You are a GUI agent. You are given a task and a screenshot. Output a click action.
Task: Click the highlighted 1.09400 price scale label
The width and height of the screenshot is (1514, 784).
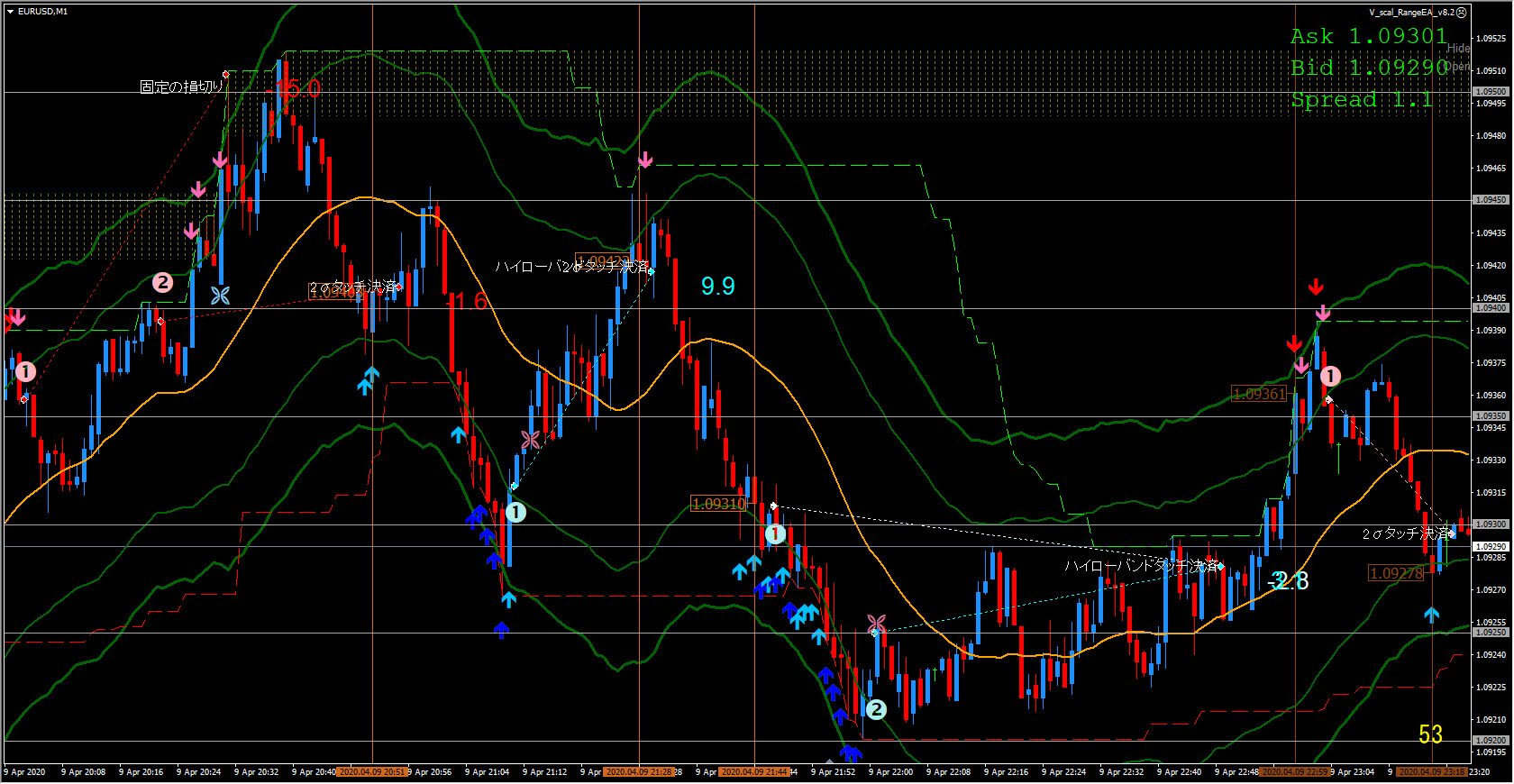[x=1491, y=308]
